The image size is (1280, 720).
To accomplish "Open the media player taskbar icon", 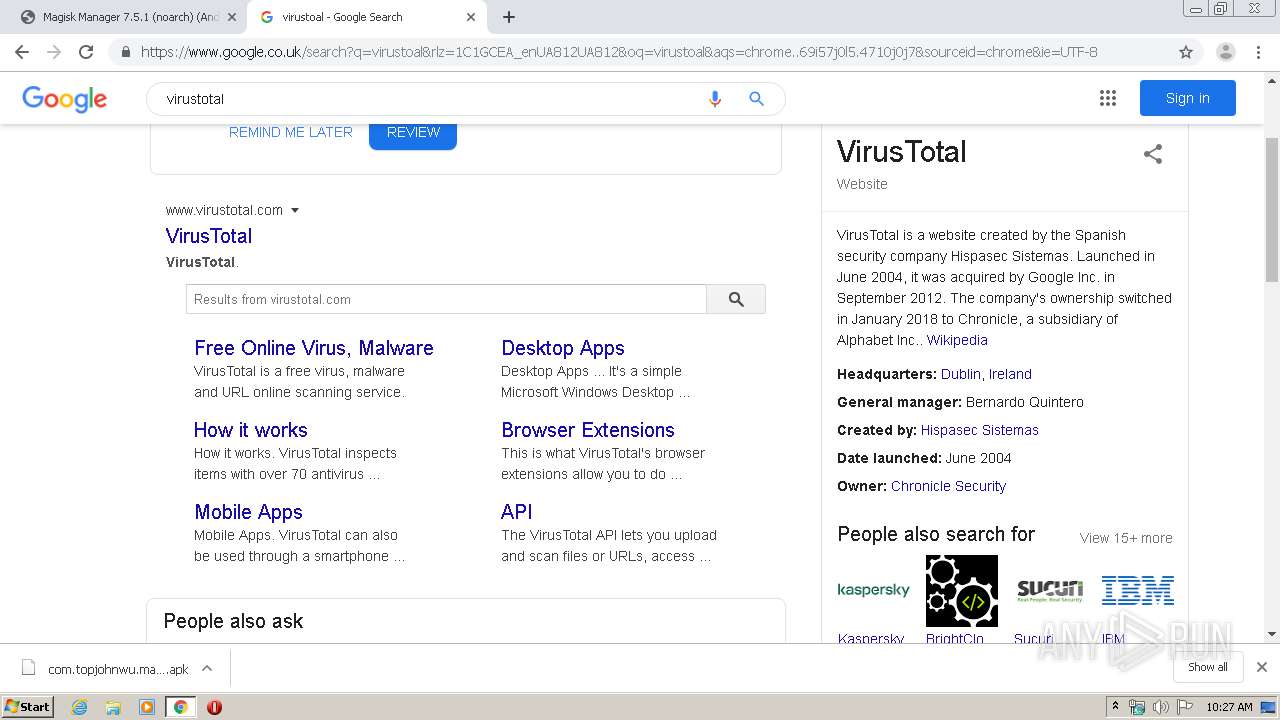I will 147,707.
